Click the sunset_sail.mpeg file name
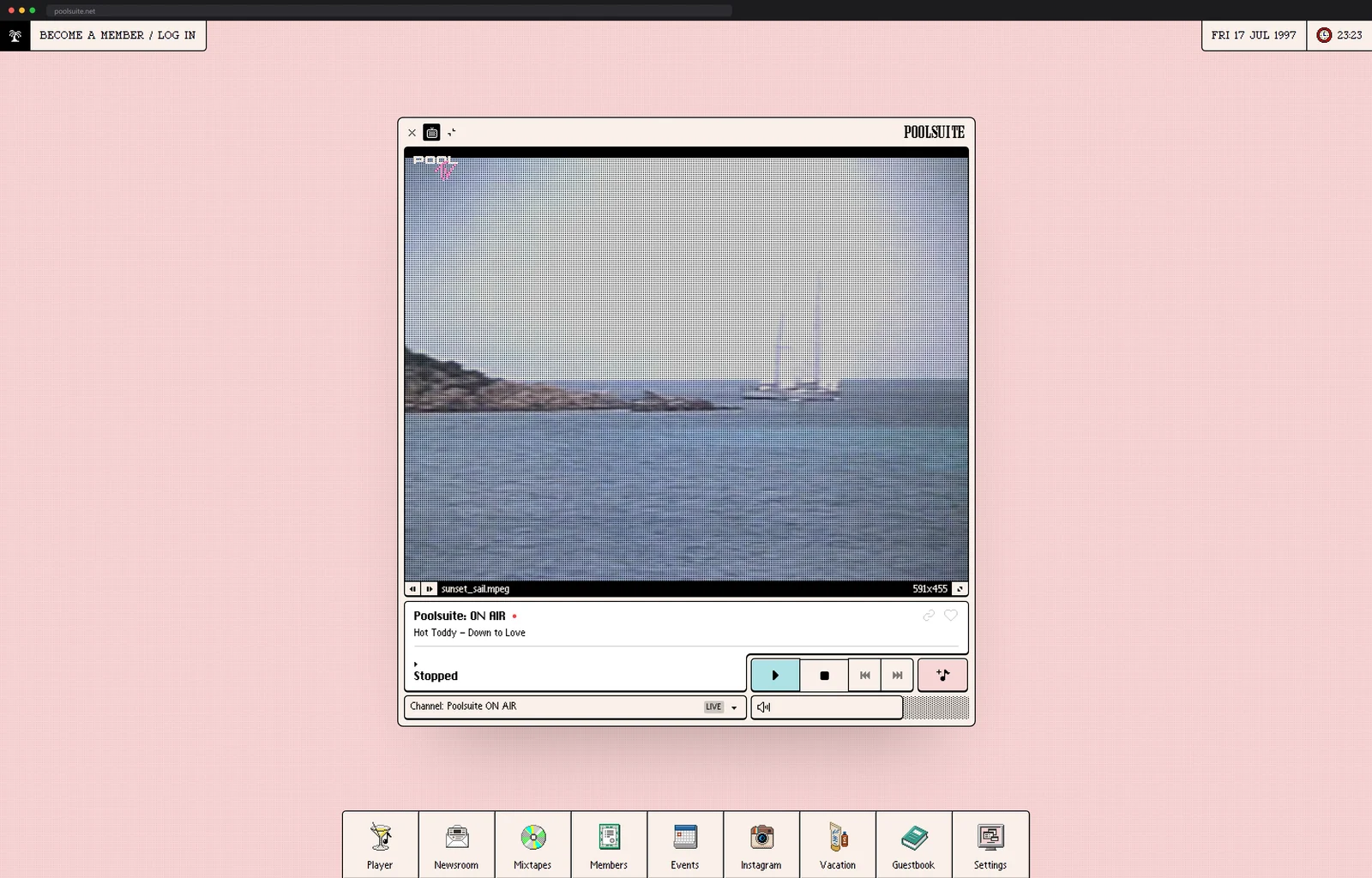1372x878 pixels. click(x=475, y=589)
